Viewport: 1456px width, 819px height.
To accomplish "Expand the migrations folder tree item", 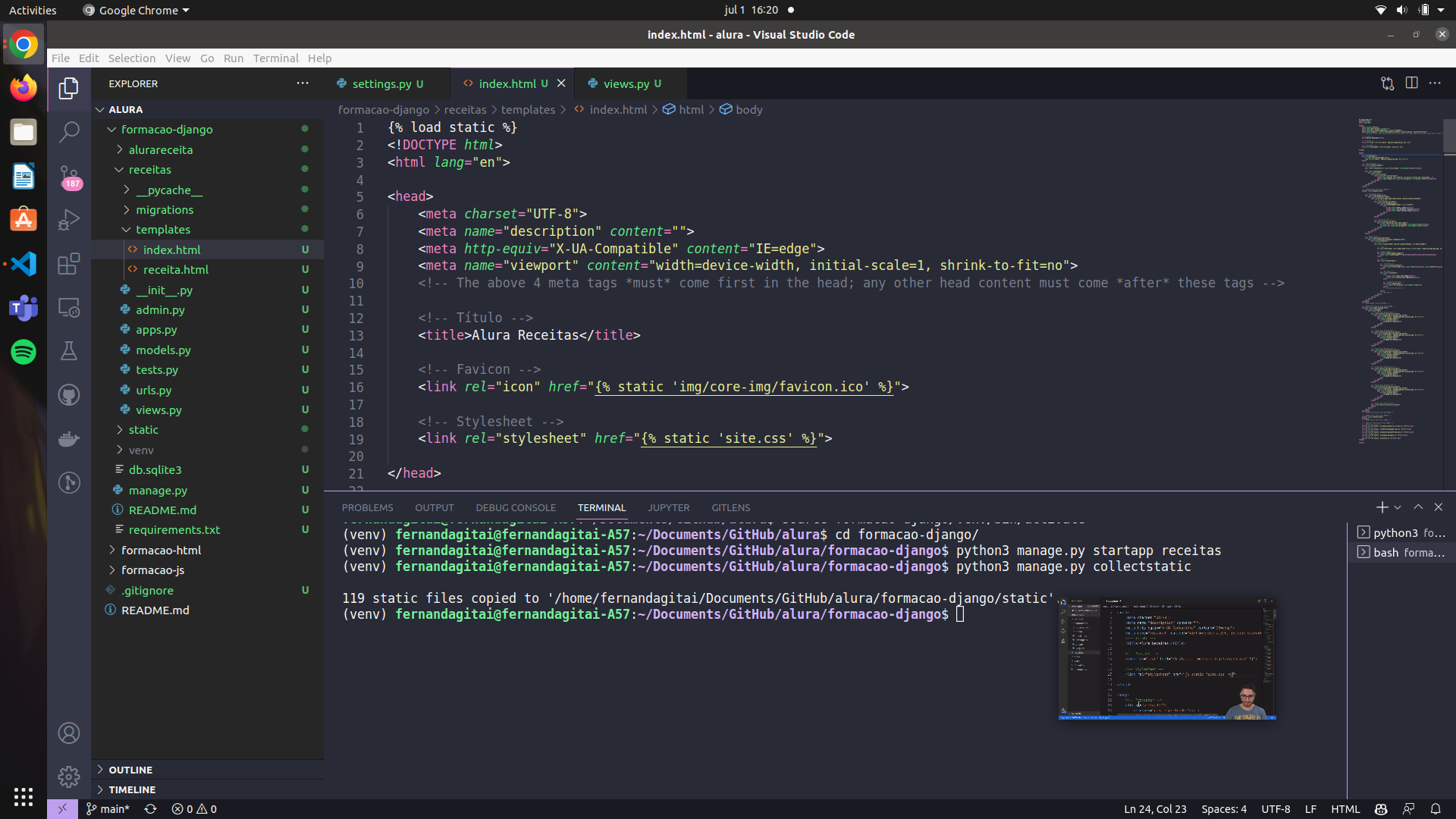I will pos(164,209).
